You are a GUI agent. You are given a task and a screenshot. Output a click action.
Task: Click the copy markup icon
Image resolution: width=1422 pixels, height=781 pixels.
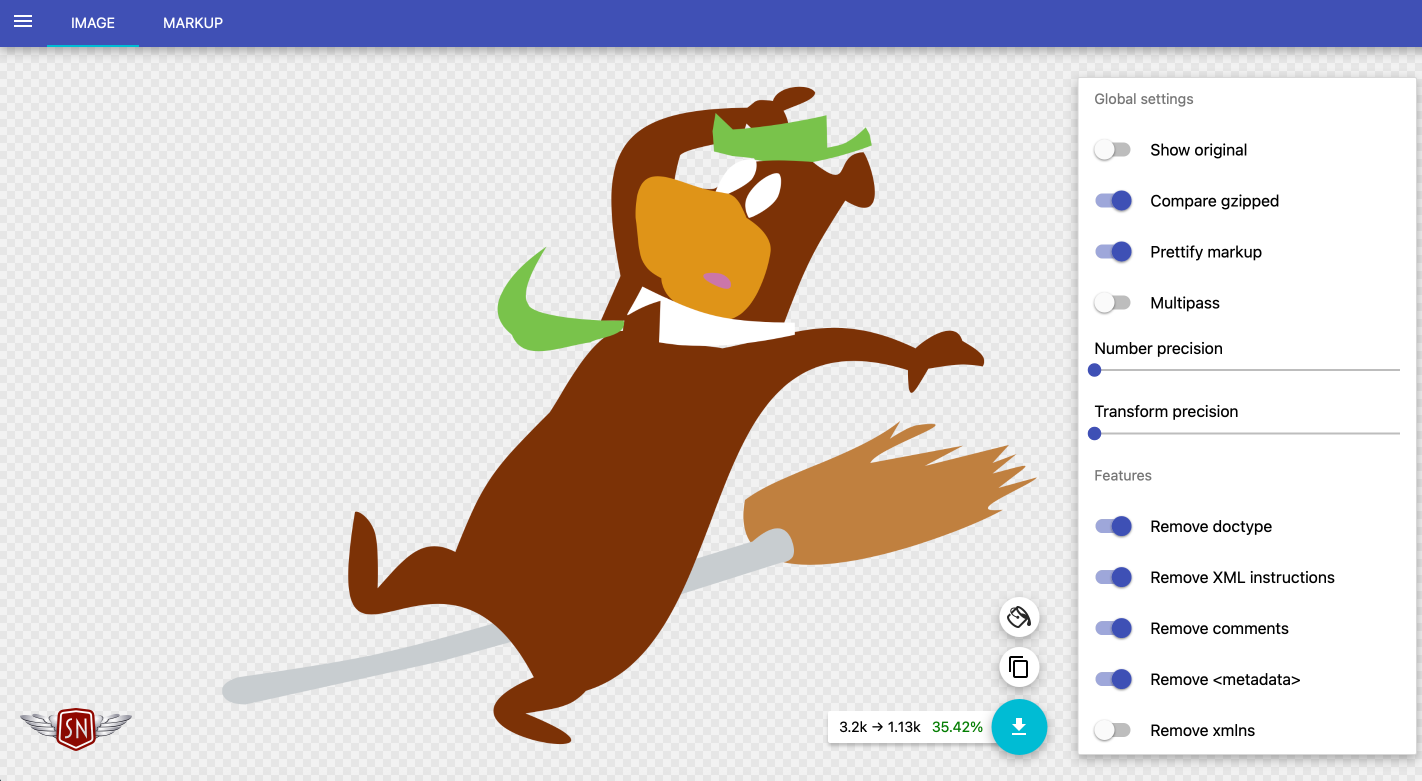(1019, 667)
